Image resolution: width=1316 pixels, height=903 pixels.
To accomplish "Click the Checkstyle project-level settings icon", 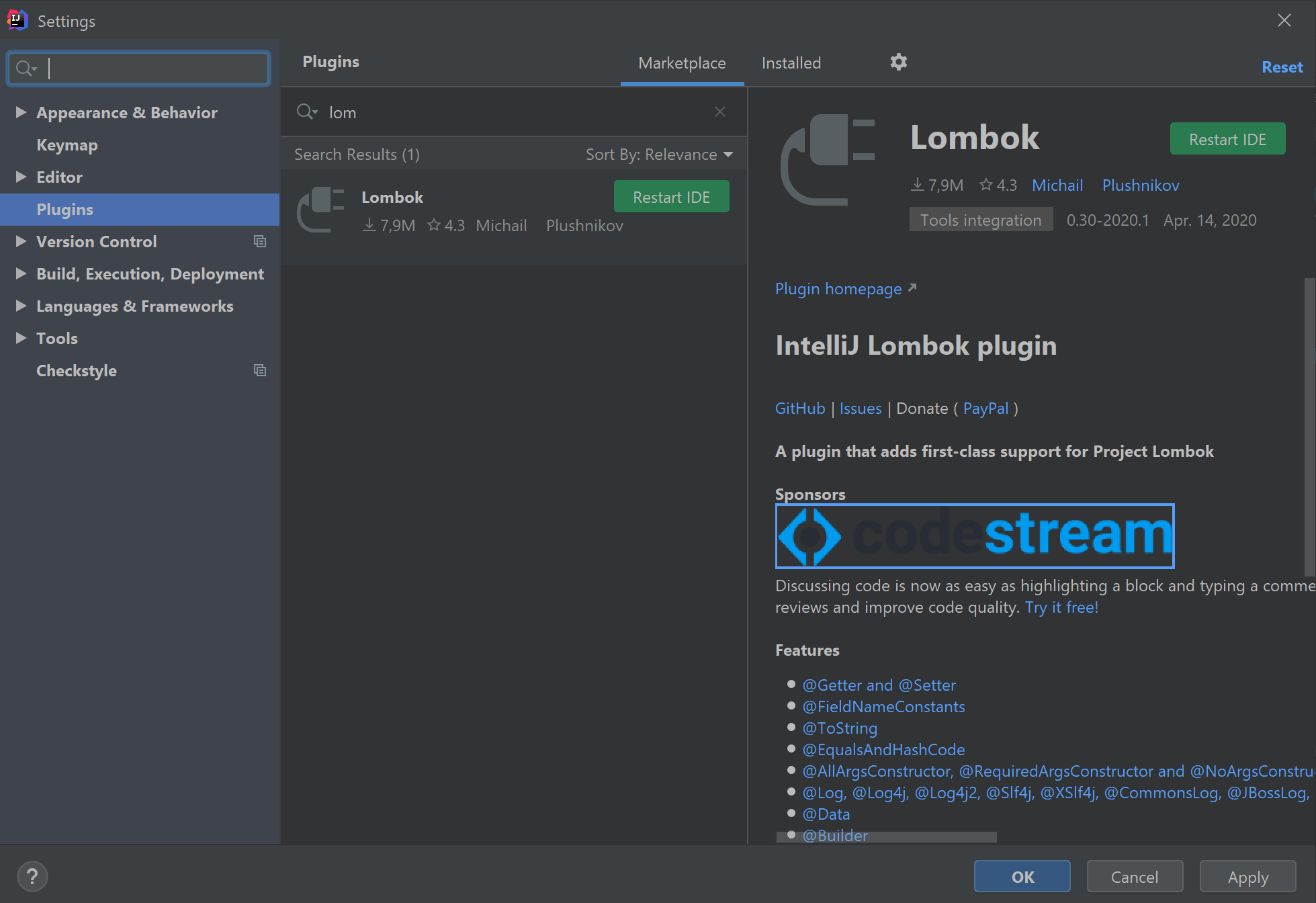I will pyautogui.click(x=260, y=370).
